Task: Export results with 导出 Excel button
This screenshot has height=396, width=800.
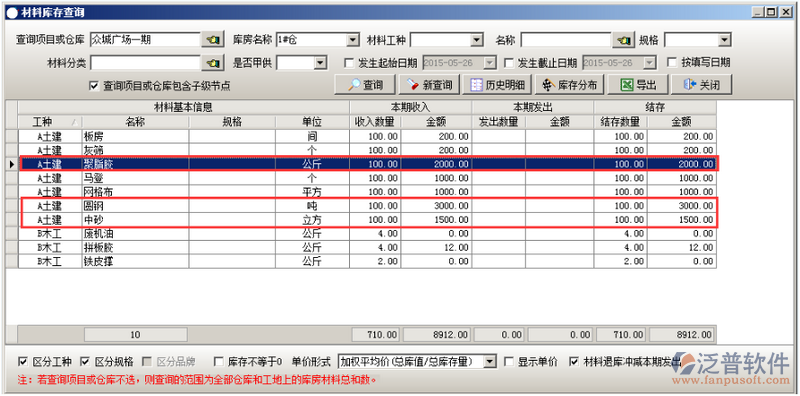Action: [x=638, y=85]
